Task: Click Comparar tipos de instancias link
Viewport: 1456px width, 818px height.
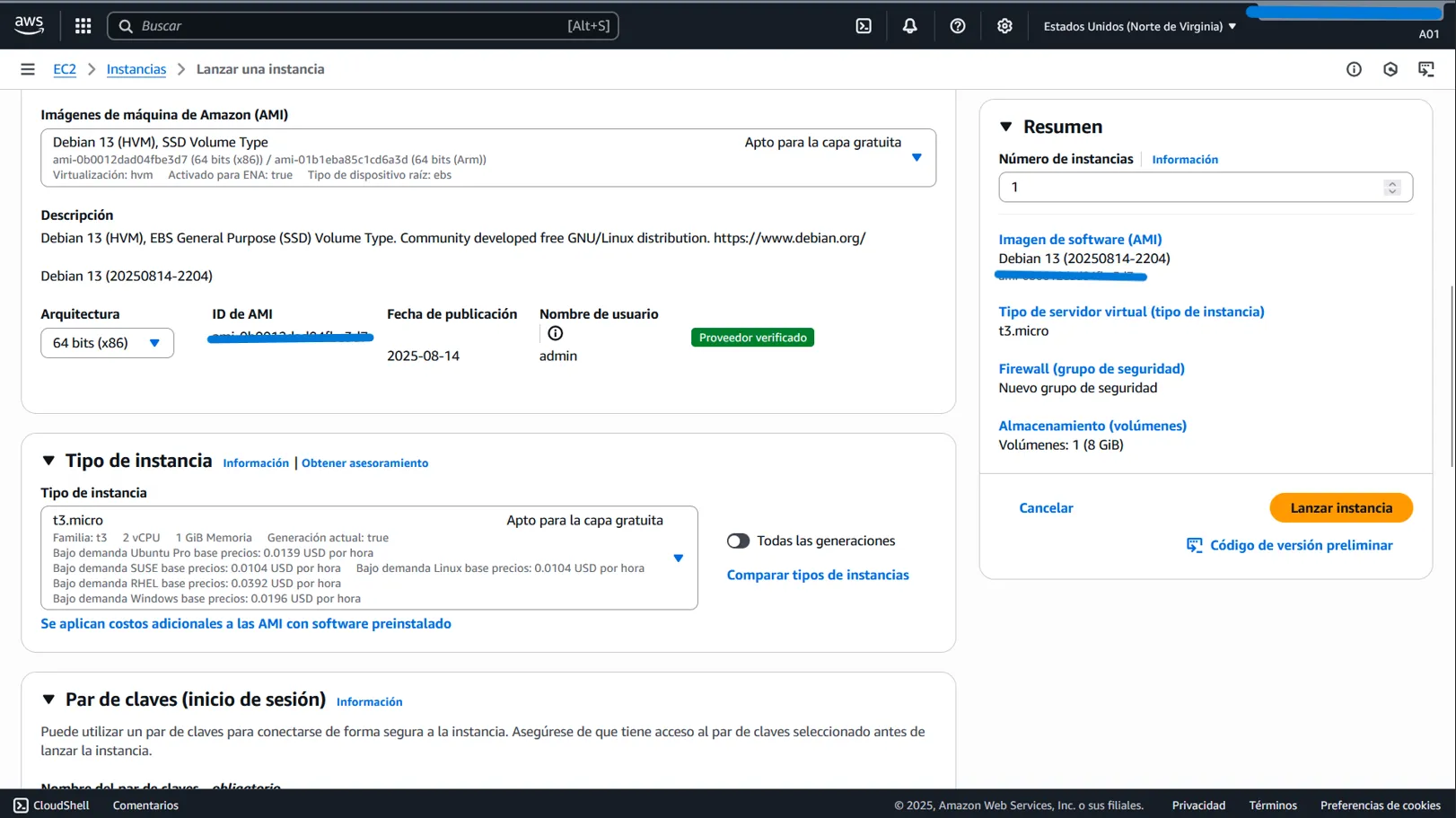Action: tap(817, 575)
